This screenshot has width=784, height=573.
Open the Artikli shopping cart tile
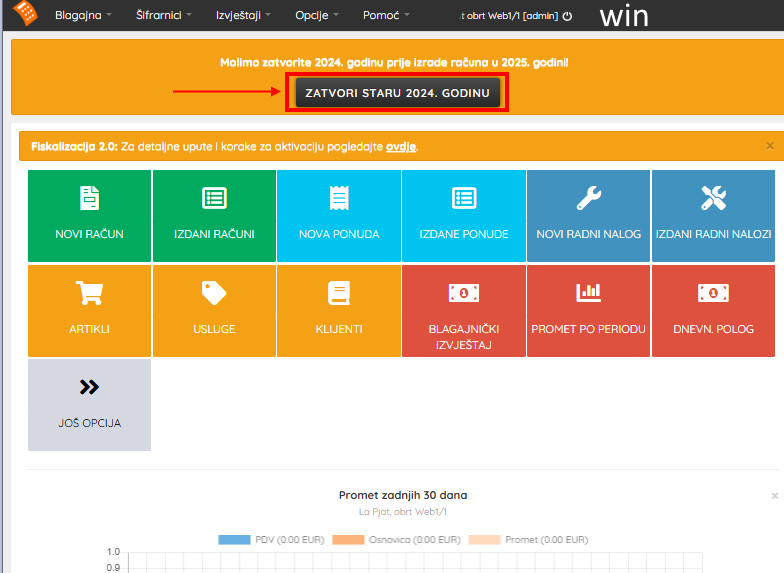pos(90,310)
